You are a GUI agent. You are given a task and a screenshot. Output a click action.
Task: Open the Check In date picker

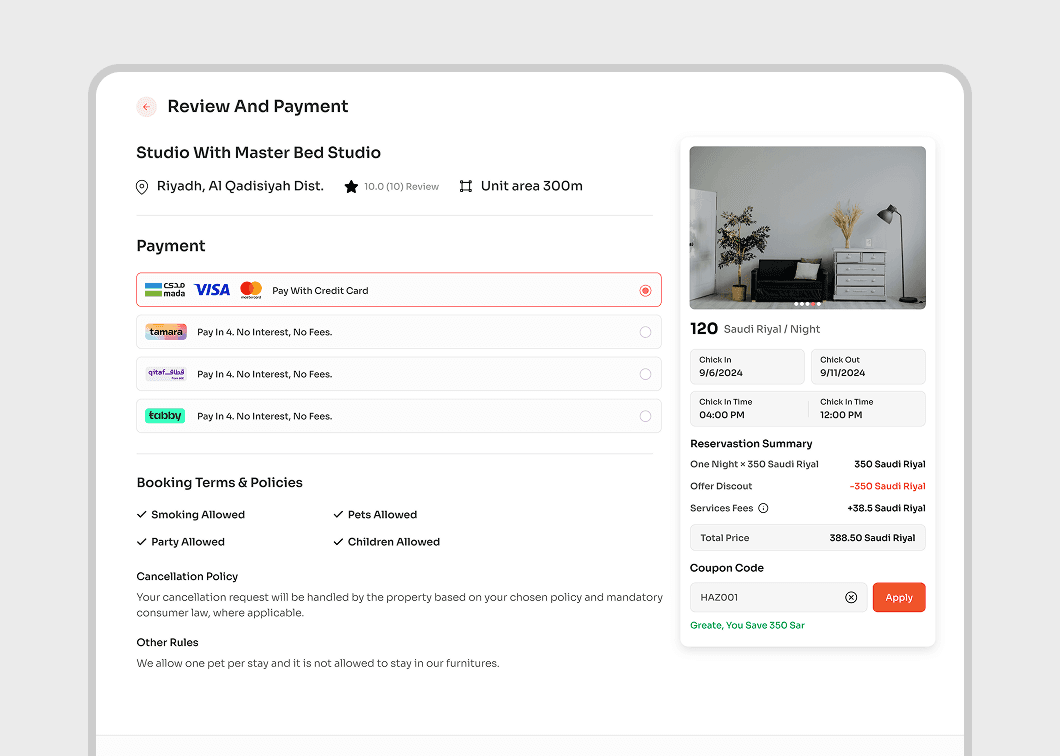(x=747, y=366)
